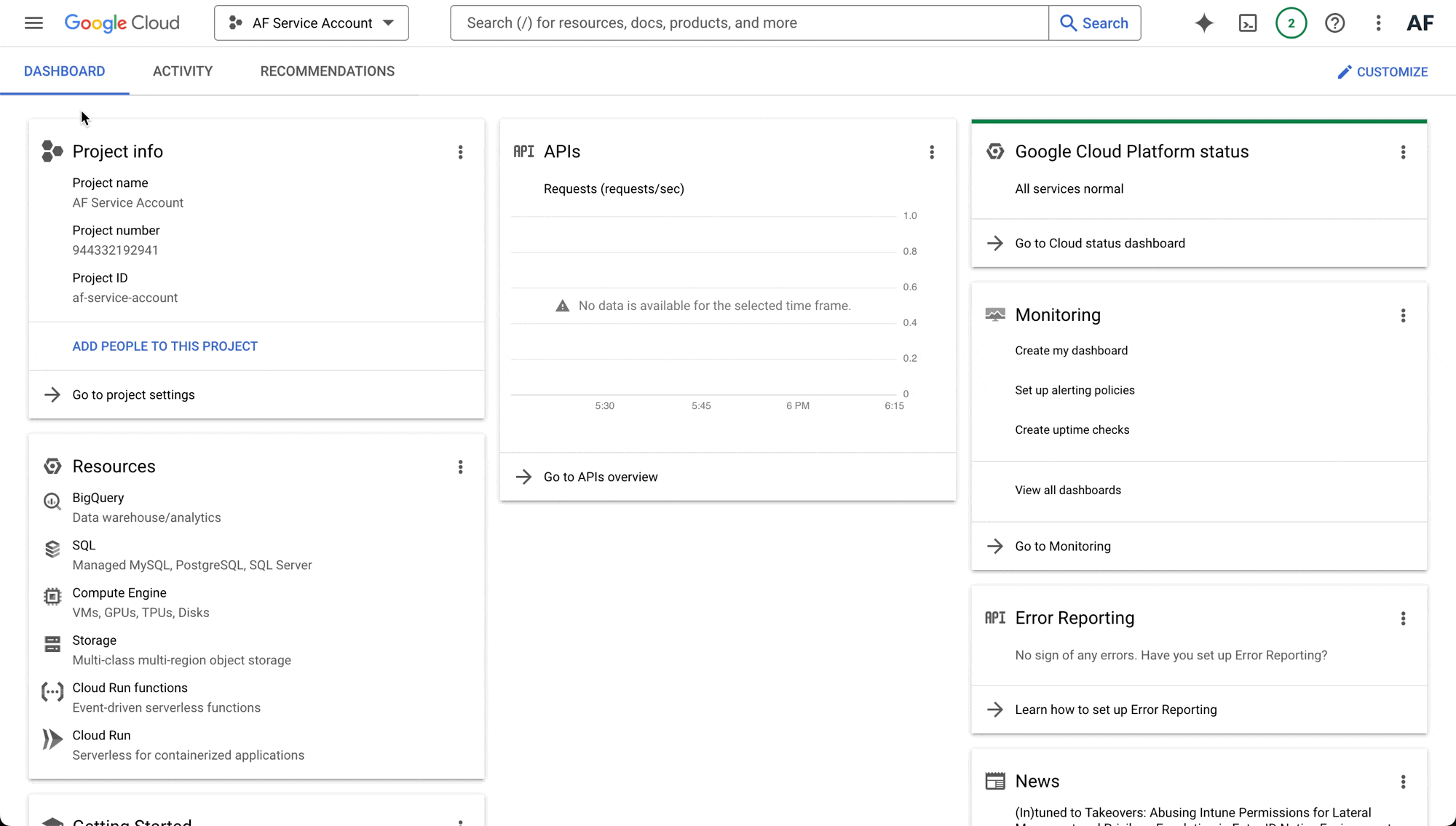This screenshot has width=1456, height=826.
Task: Open the help question mark menu
Action: [x=1334, y=23]
